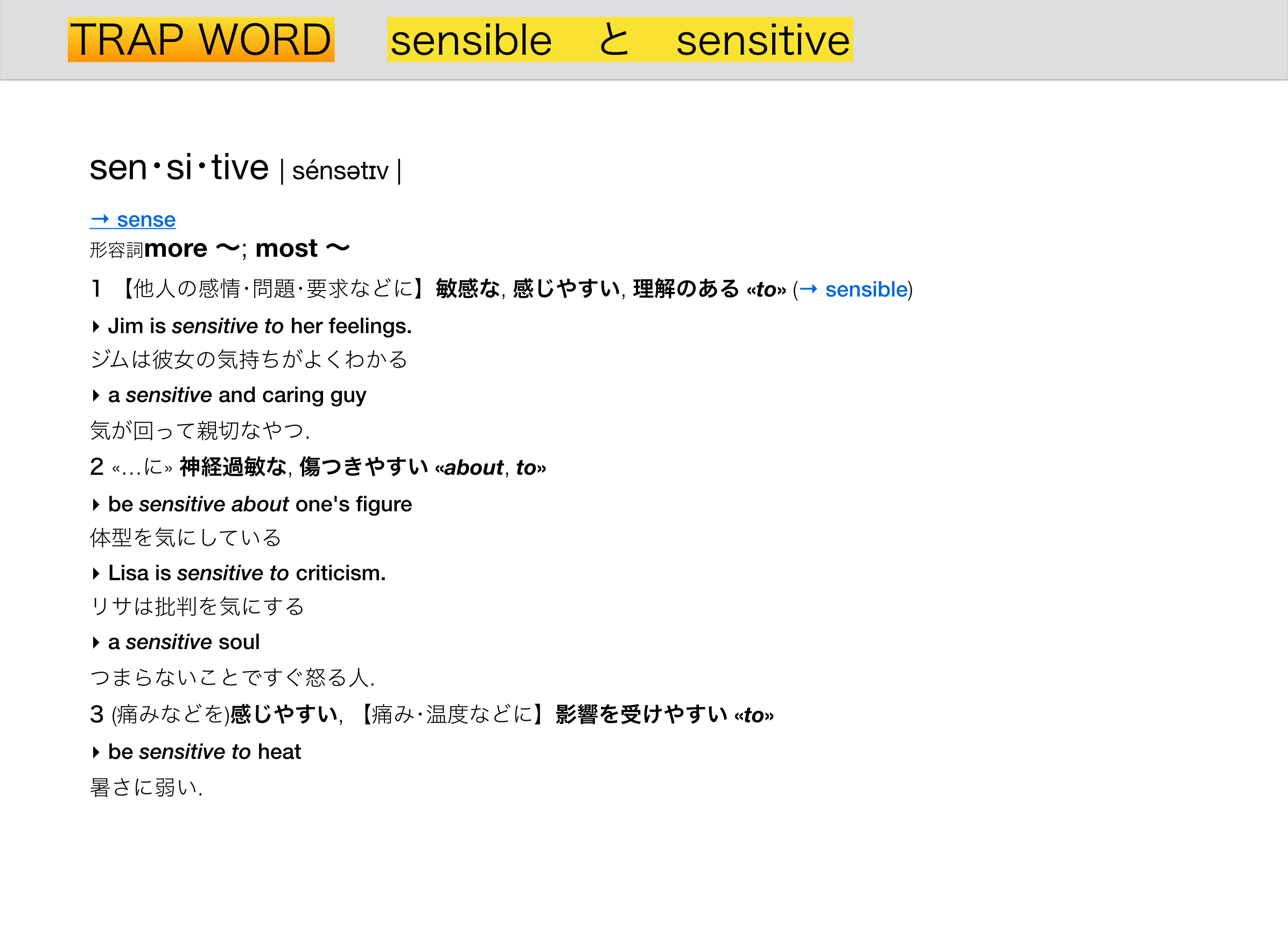Click the comparative form 'more ～; most ～'
The height and width of the screenshot is (944, 1288).
click(247, 249)
